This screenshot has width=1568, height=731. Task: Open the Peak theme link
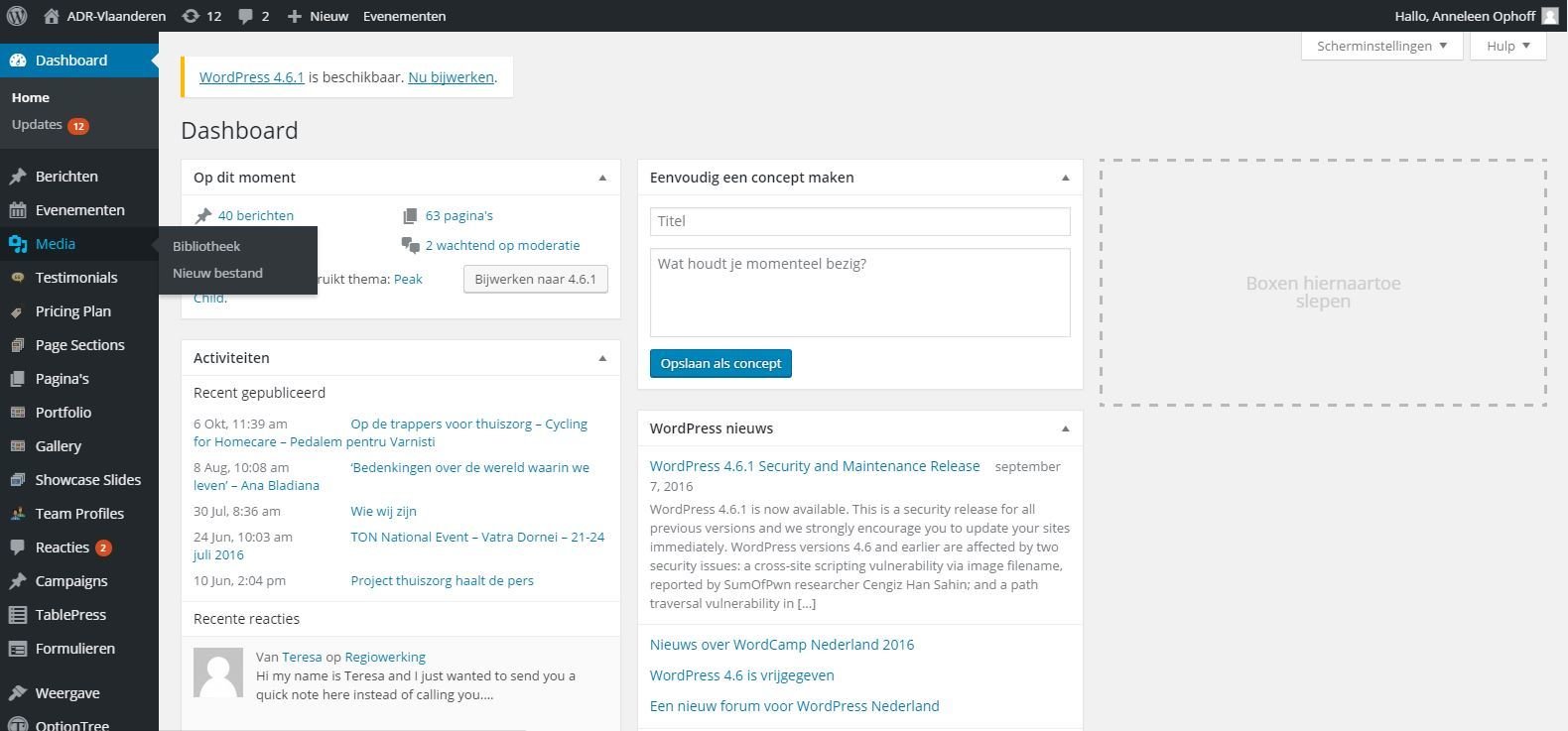pos(408,279)
